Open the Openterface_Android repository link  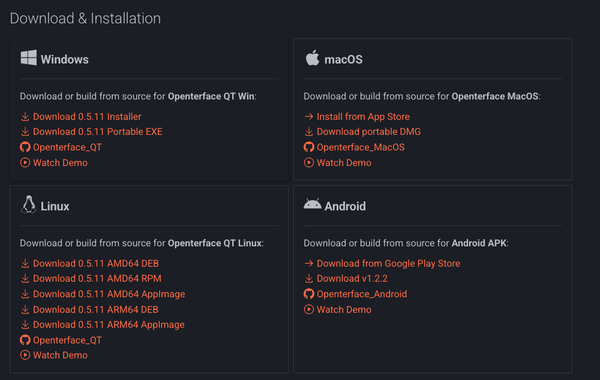coord(362,294)
